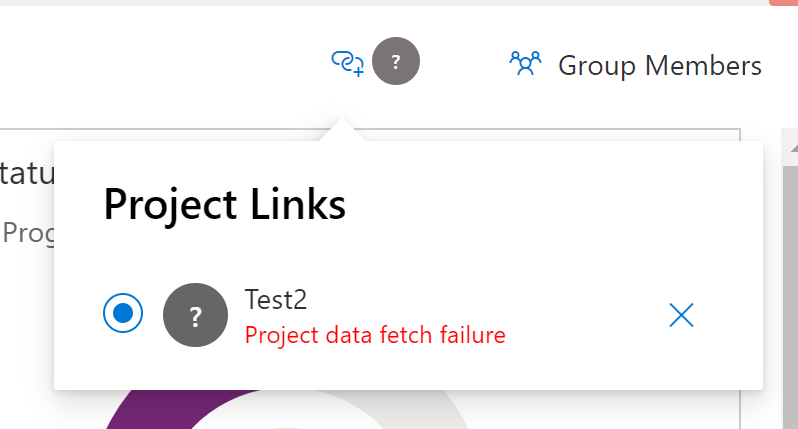Select the Test2 radio button

123,314
